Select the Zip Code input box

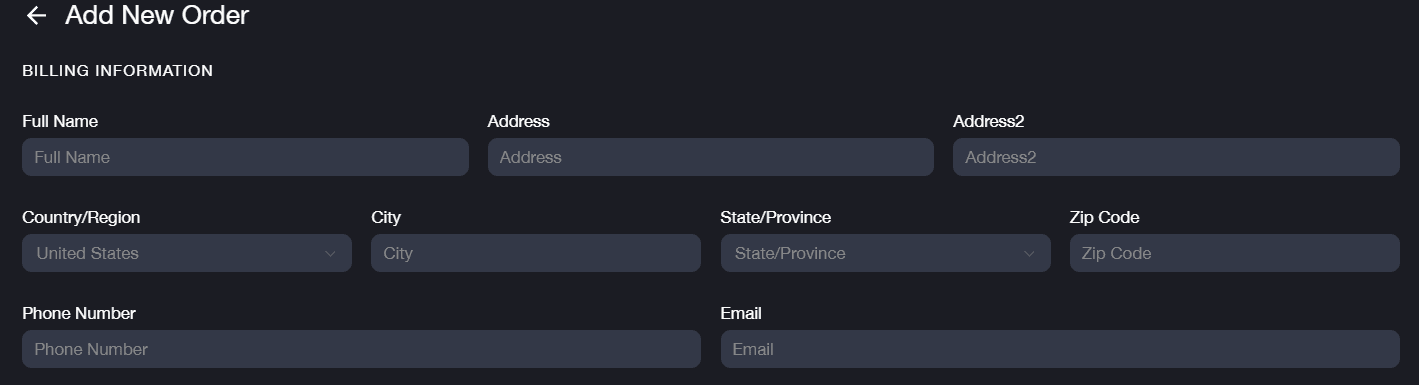coord(1235,253)
